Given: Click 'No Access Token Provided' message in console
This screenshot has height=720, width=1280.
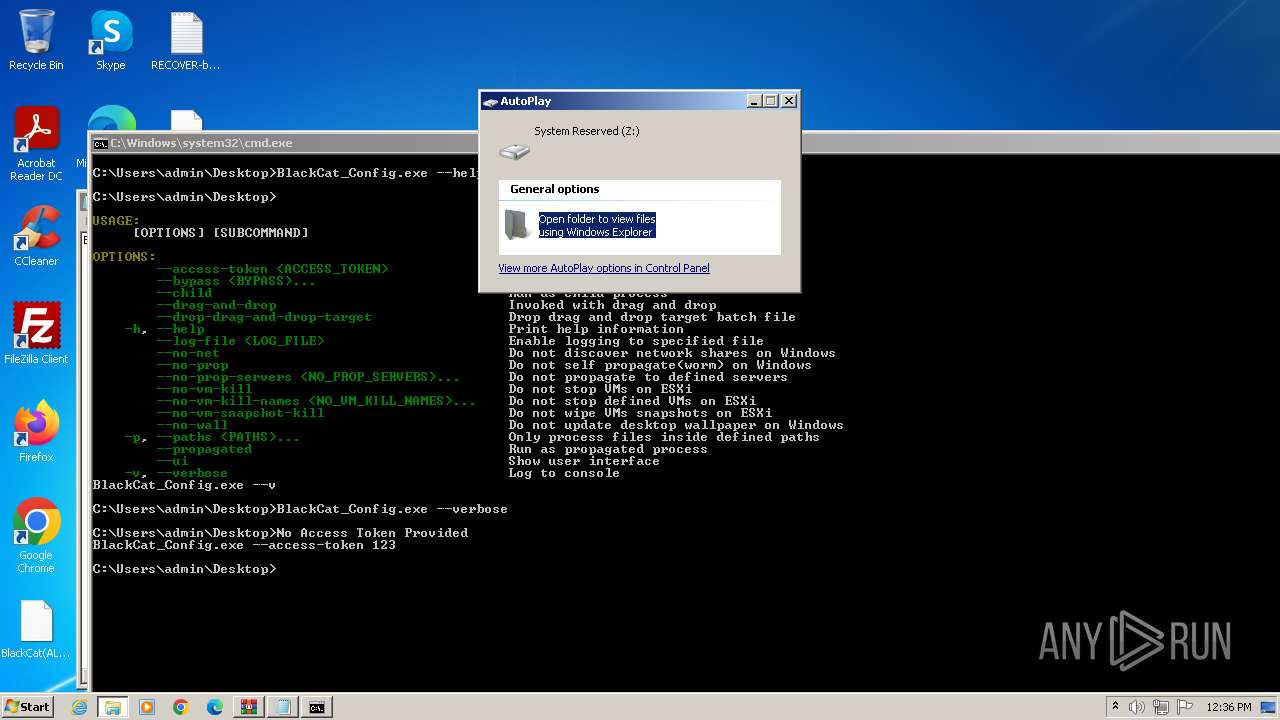Looking at the screenshot, I should point(372,533).
